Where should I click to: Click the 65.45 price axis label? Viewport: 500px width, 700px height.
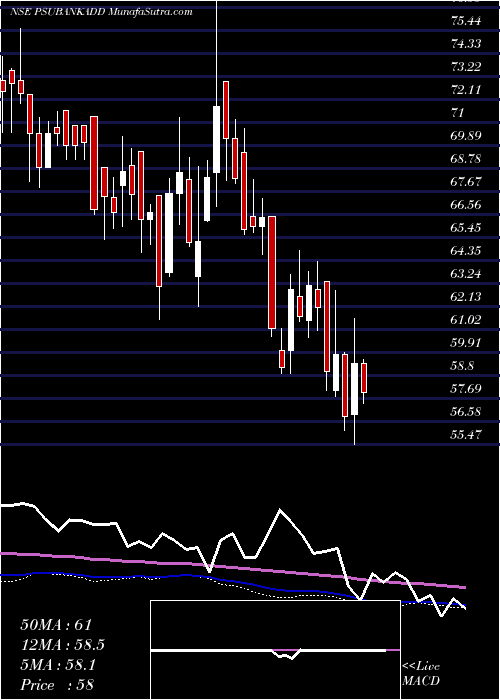(466, 228)
